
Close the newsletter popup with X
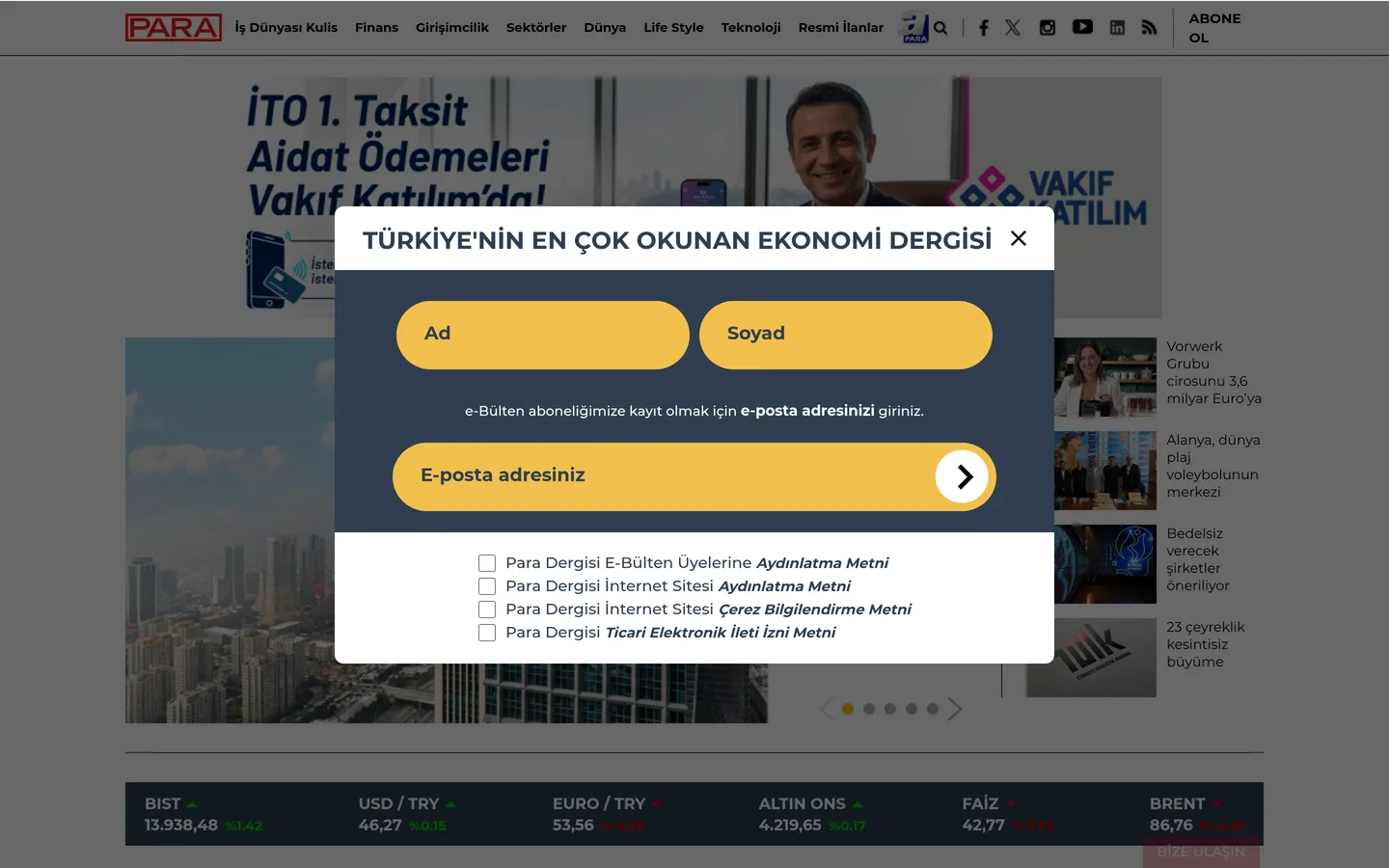pyautogui.click(x=1019, y=238)
